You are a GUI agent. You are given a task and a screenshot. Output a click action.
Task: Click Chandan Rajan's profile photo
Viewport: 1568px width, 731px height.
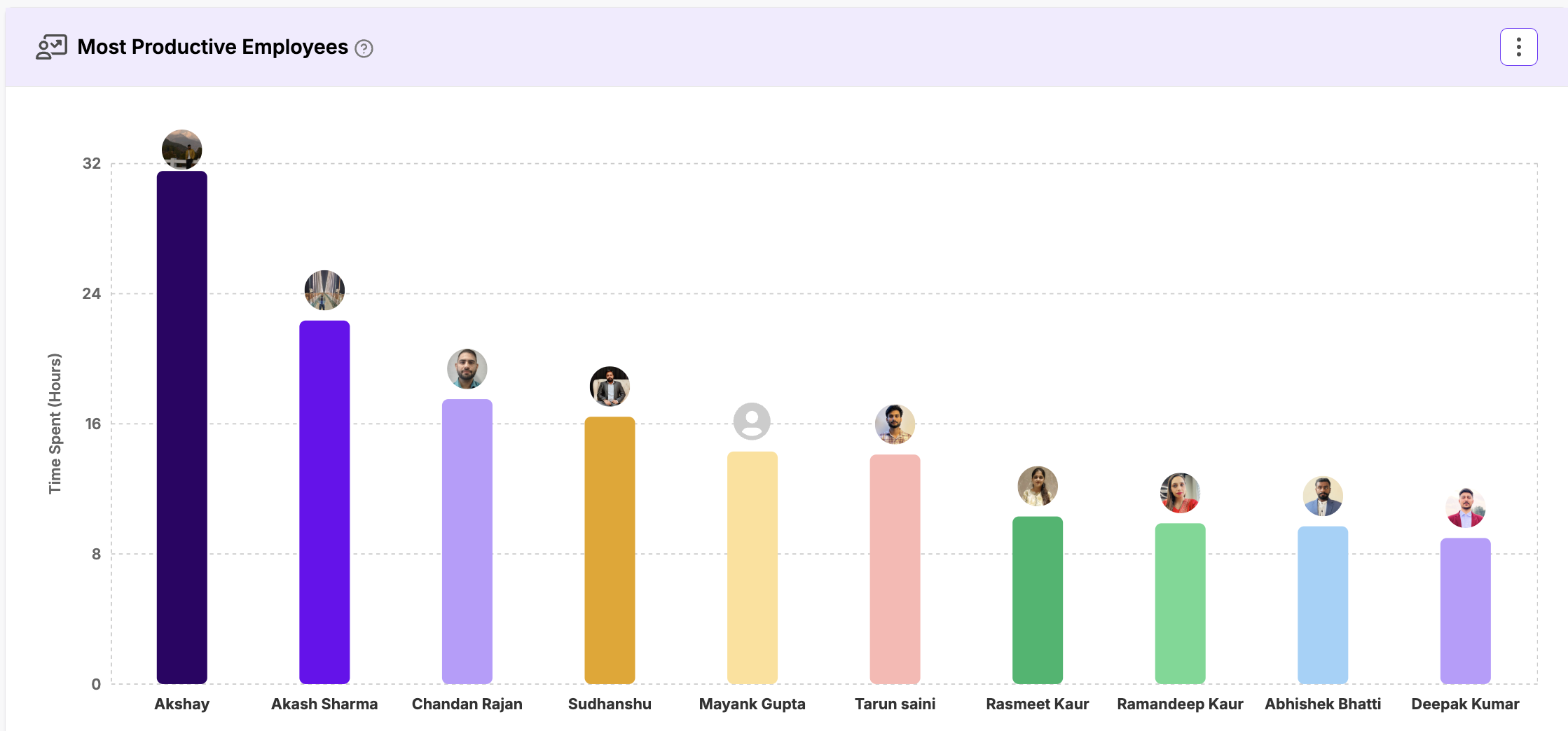tap(467, 368)
